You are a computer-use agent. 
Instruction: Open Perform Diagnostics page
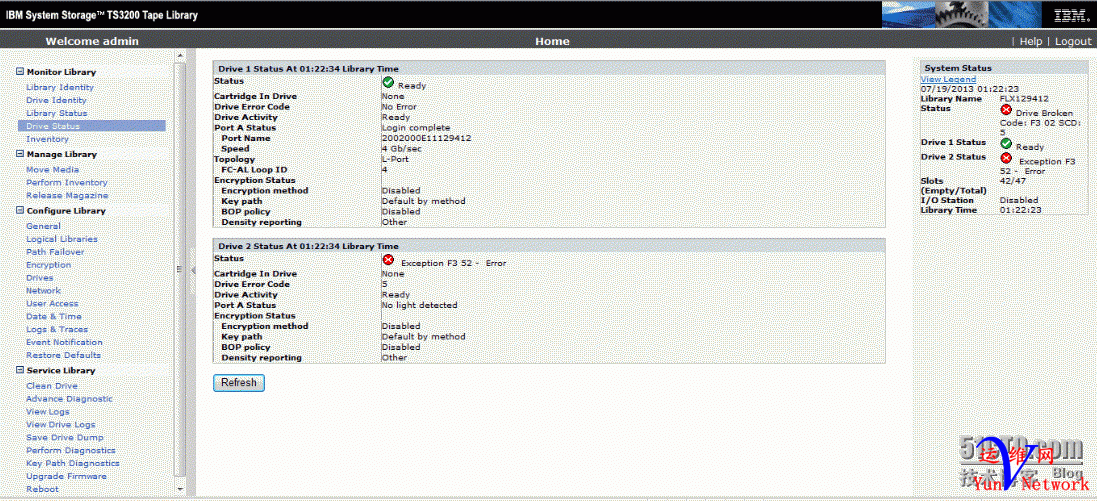coord(71,451)
